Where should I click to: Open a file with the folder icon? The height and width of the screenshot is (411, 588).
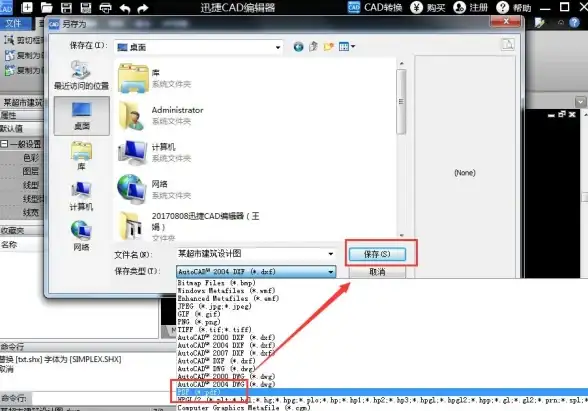point(46,7)
